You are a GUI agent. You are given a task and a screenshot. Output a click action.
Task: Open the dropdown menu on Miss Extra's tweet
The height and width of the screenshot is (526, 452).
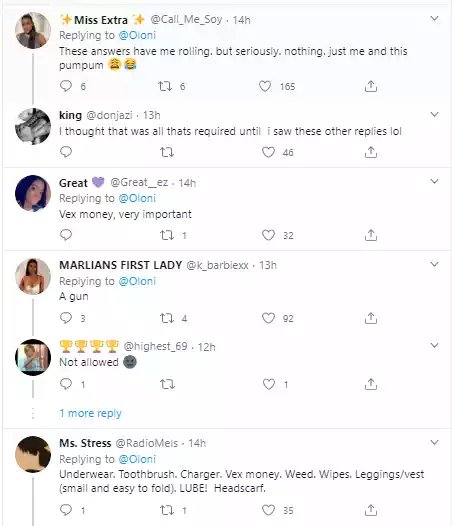tap(435, 18)
